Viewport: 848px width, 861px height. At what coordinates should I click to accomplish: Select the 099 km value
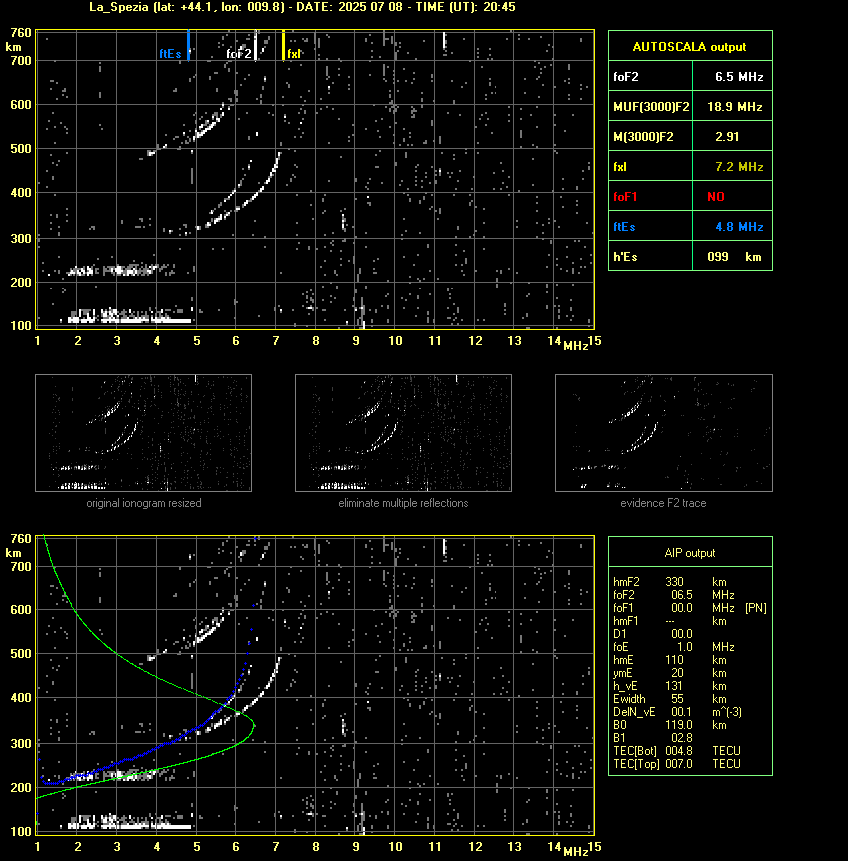(734, 257)
